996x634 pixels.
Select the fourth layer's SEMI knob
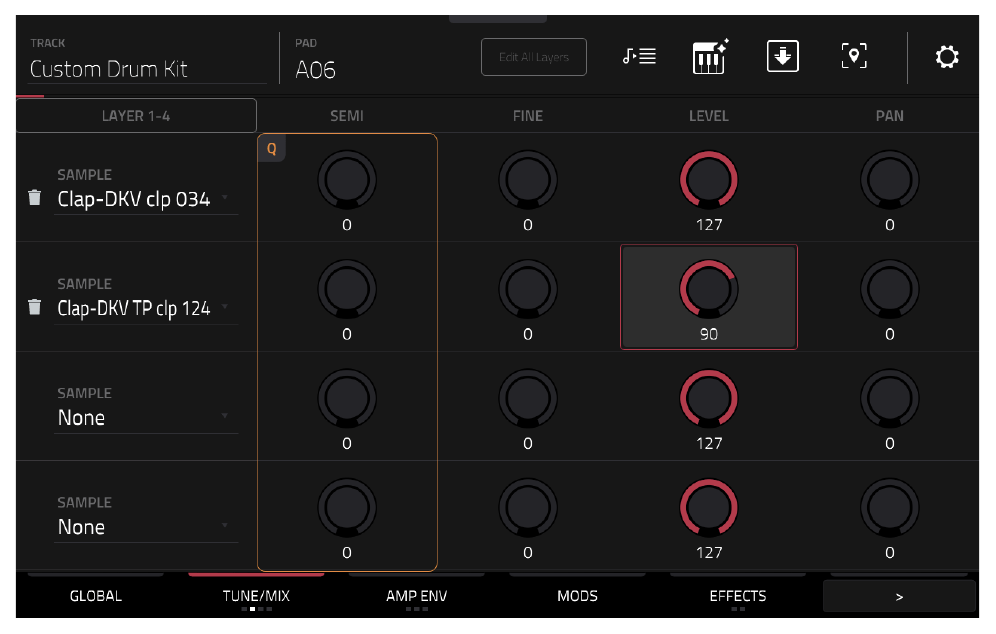click(x=347, y=508)
